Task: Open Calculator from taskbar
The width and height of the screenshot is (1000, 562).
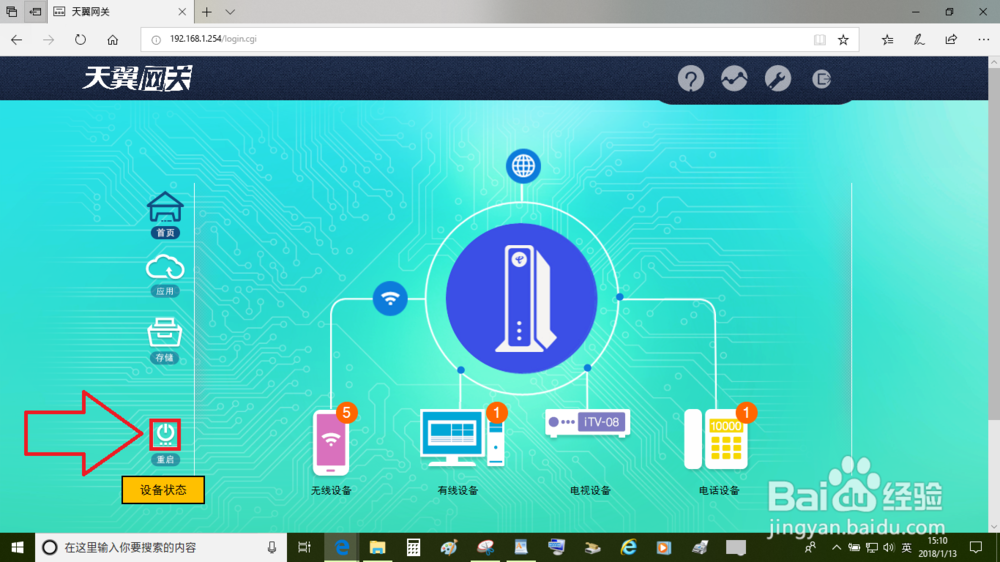Action: 413,547
